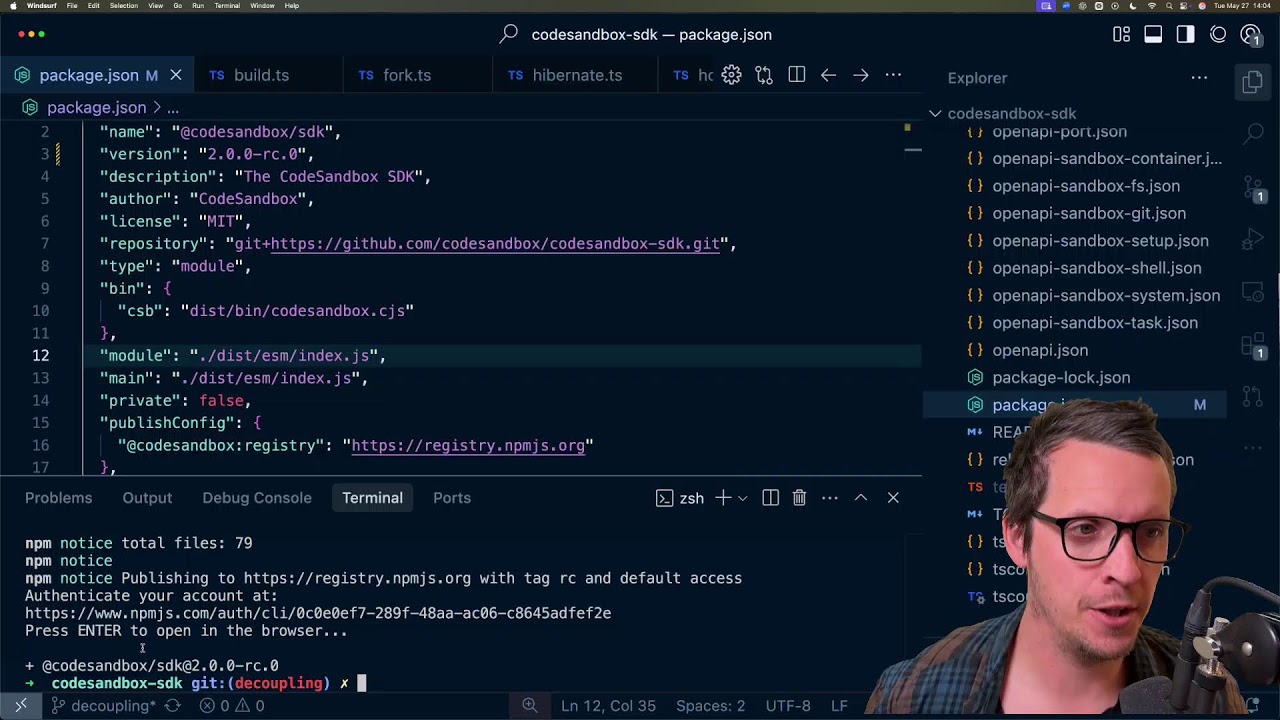Go to line via Ln 12, Col 35

pos(608,706)
